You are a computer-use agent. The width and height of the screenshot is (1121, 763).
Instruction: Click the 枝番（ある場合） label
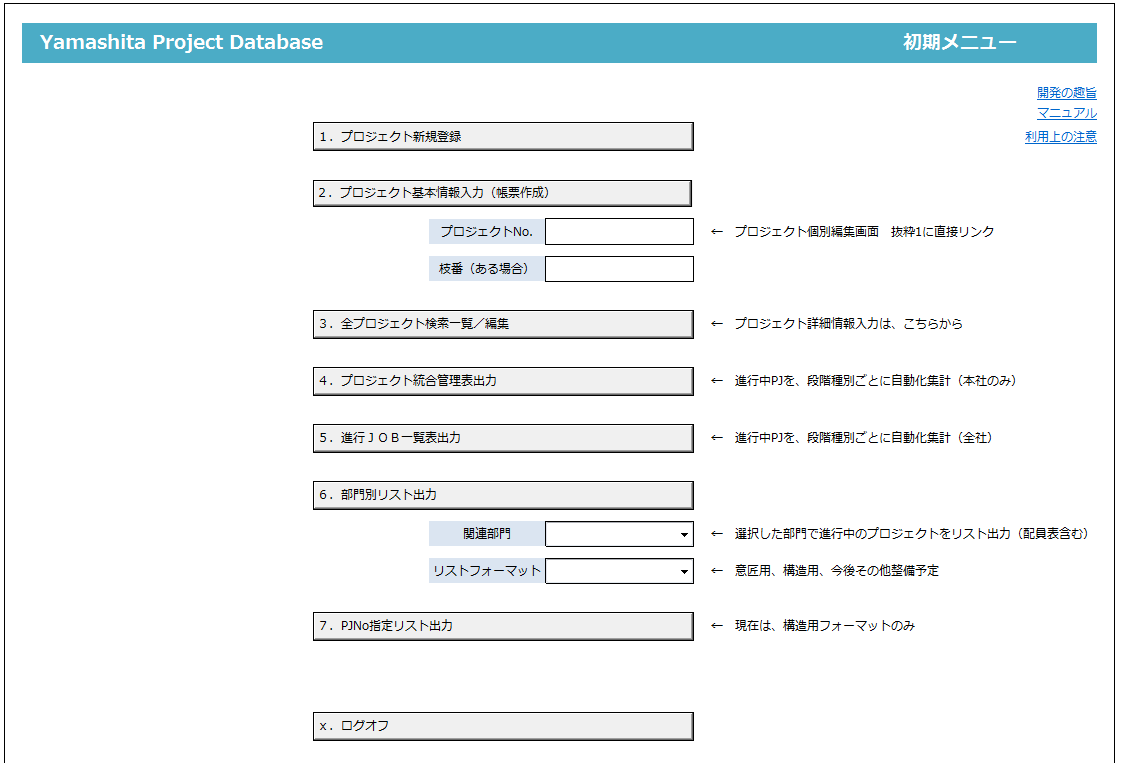486,269
